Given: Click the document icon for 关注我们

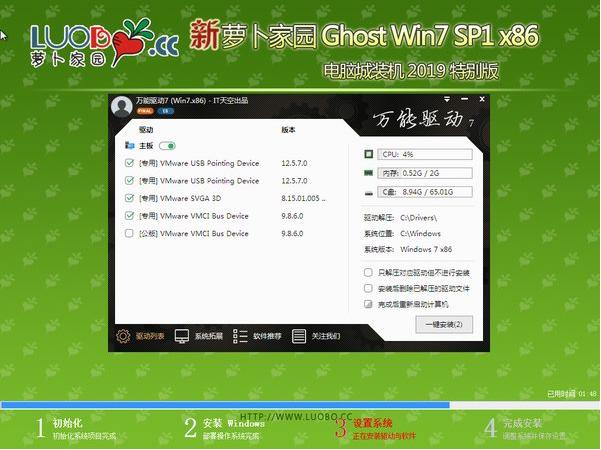Looking at the screenshot, I should click(x=299, y=336).
